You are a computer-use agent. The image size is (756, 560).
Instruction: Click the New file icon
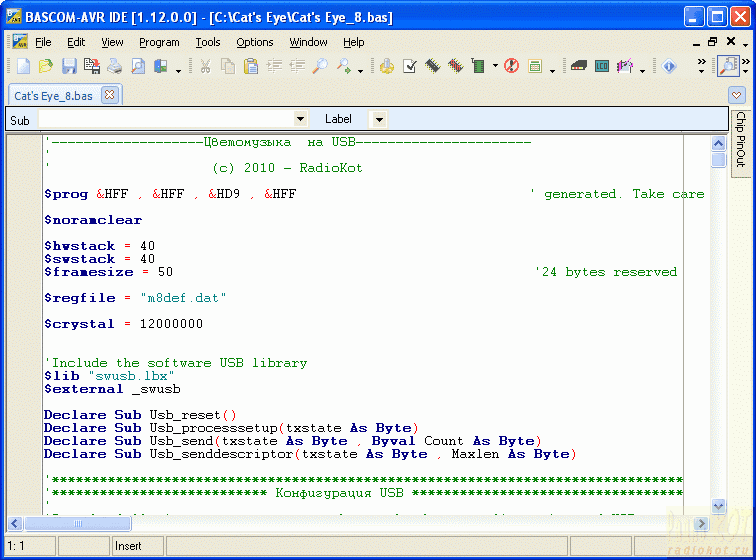pyautogui.click(x=24, y=67)
